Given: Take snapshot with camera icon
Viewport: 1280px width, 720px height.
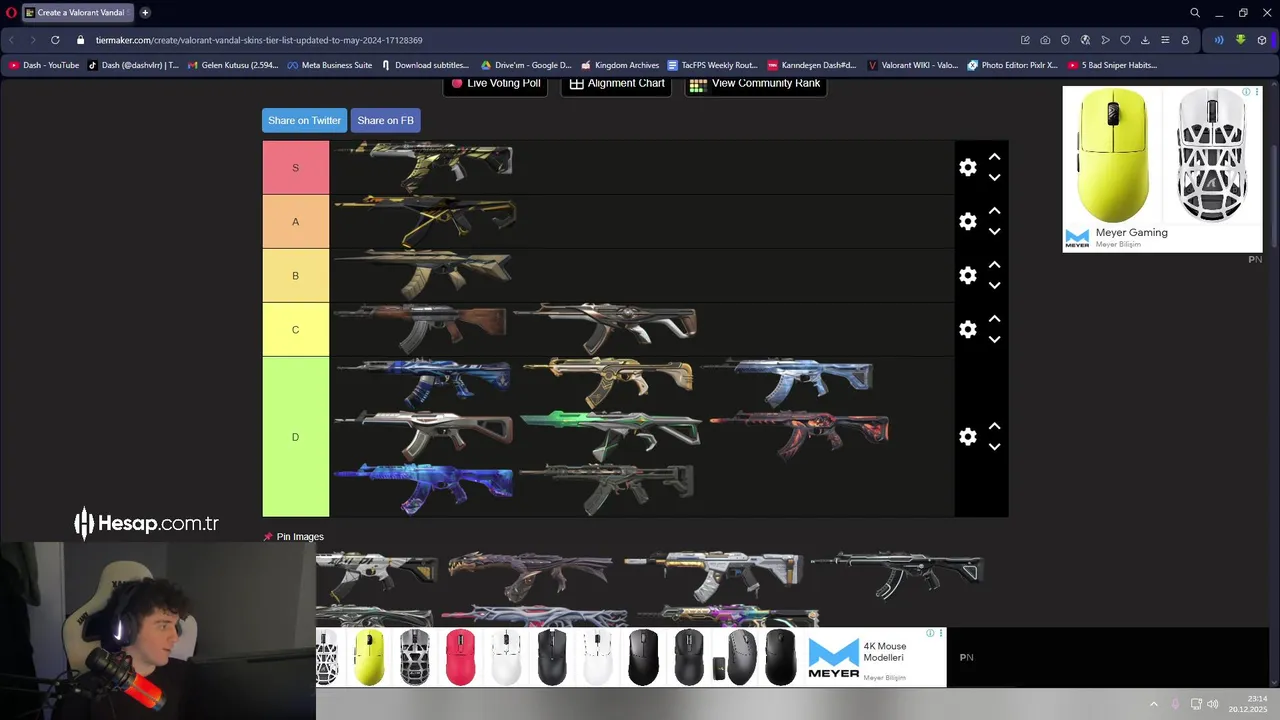Looking at the screenshot, I should [x=1045, y=40].
